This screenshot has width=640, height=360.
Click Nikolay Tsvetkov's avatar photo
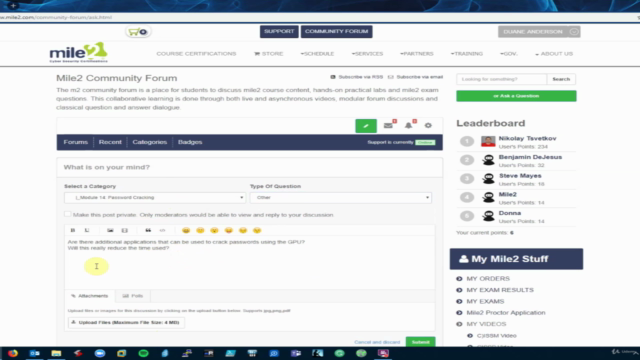(488, 141)
